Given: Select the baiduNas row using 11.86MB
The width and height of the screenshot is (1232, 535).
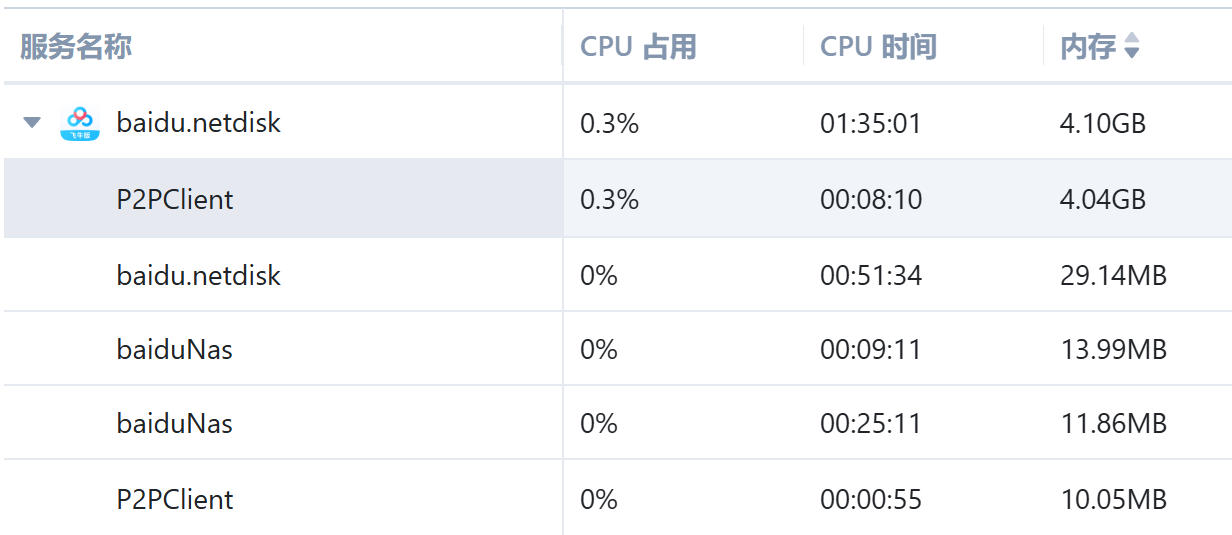Looking at the screenshot, I should tap(175, 423).
